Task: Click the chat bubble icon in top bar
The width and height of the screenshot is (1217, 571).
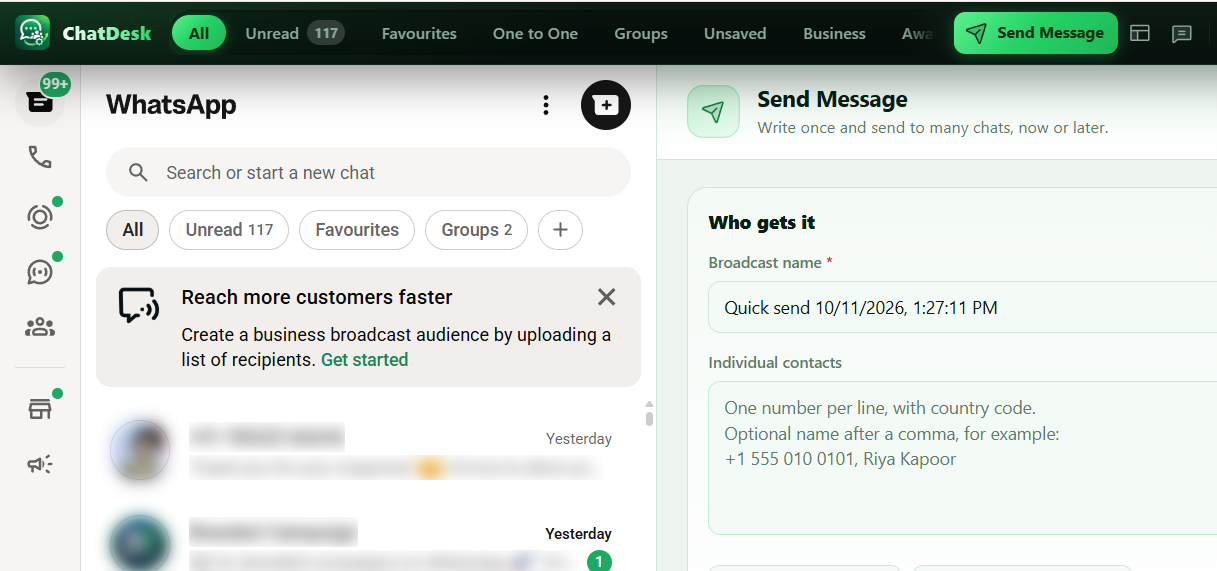Action: click(x=1182, y=33)
